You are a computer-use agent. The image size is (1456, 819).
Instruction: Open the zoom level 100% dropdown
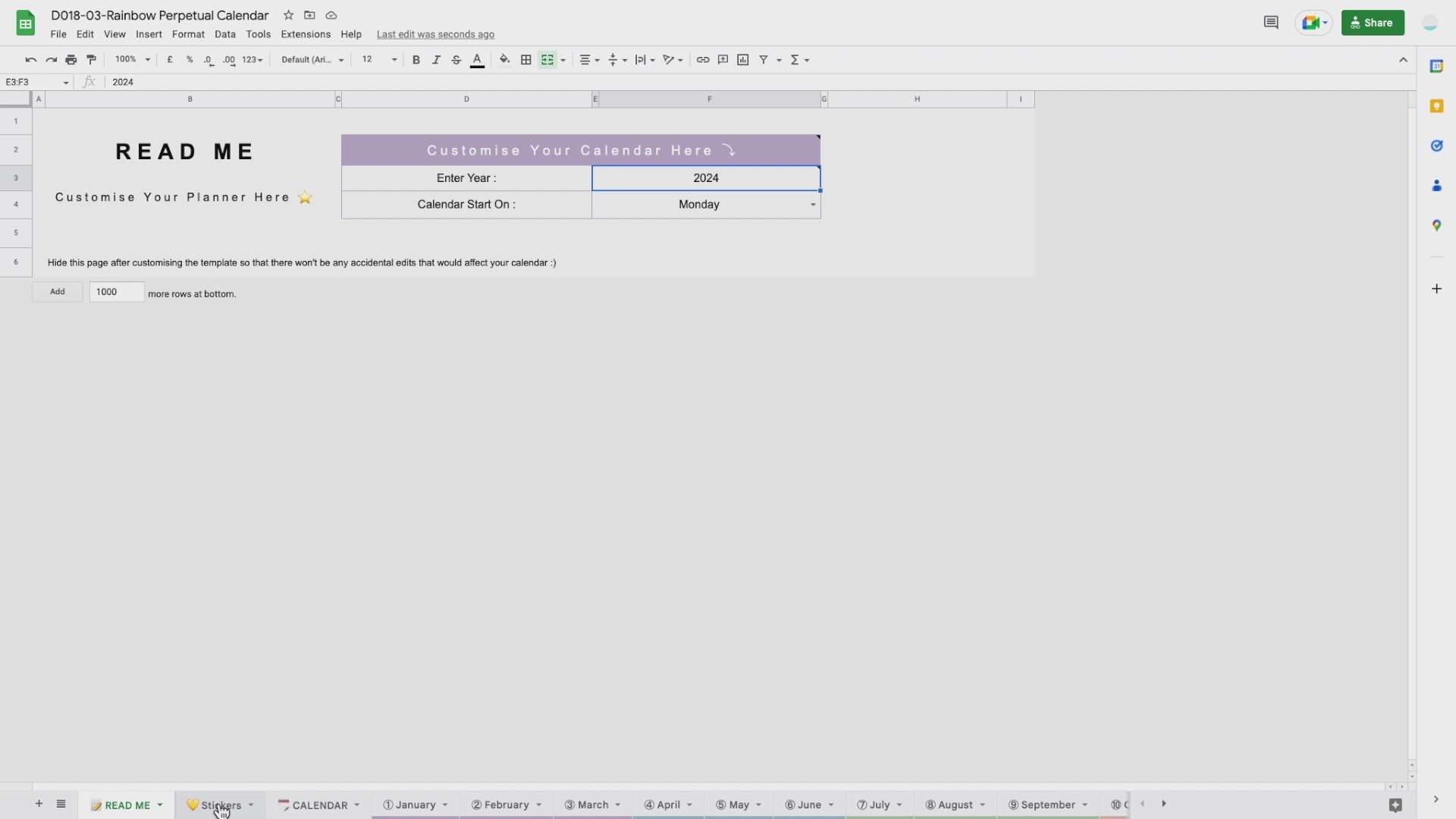pos(133,60)
